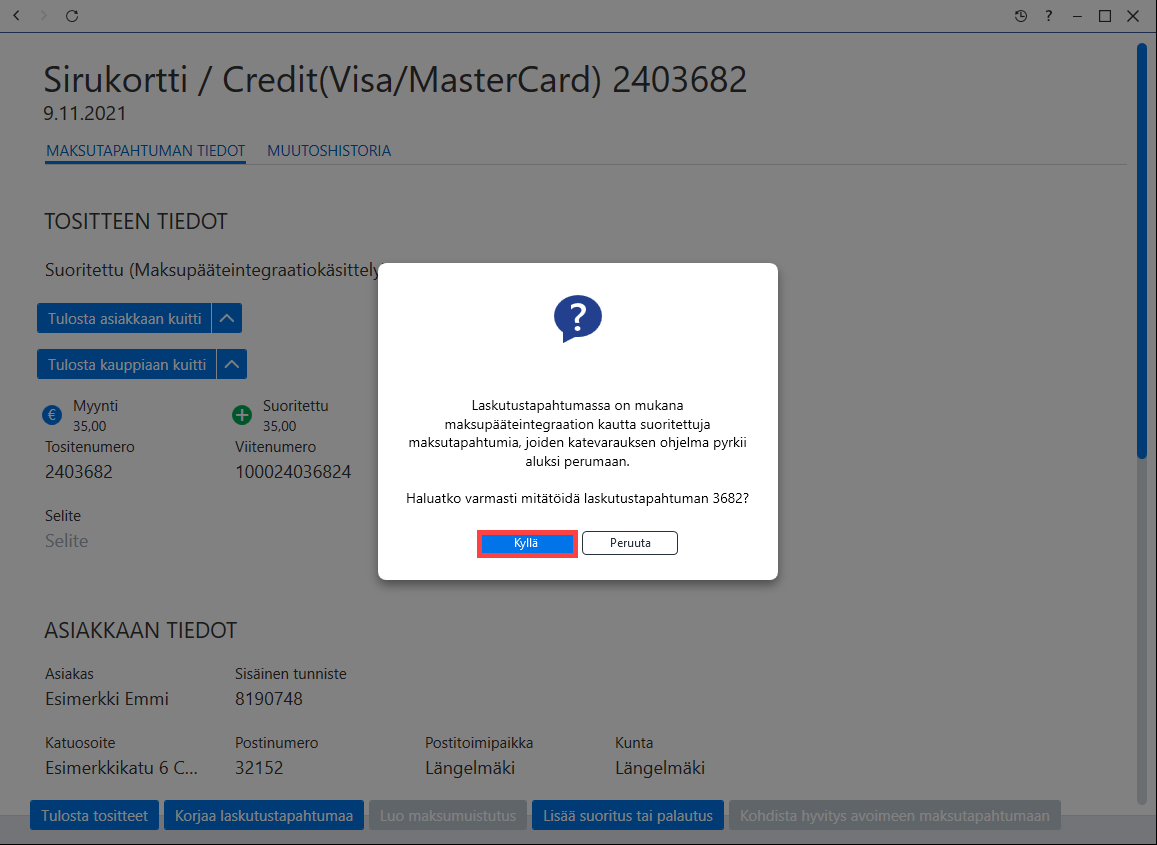1157x845 pixels.
Task: Click the Tositteen tiedot heading
Action: [x=136, y=221]
